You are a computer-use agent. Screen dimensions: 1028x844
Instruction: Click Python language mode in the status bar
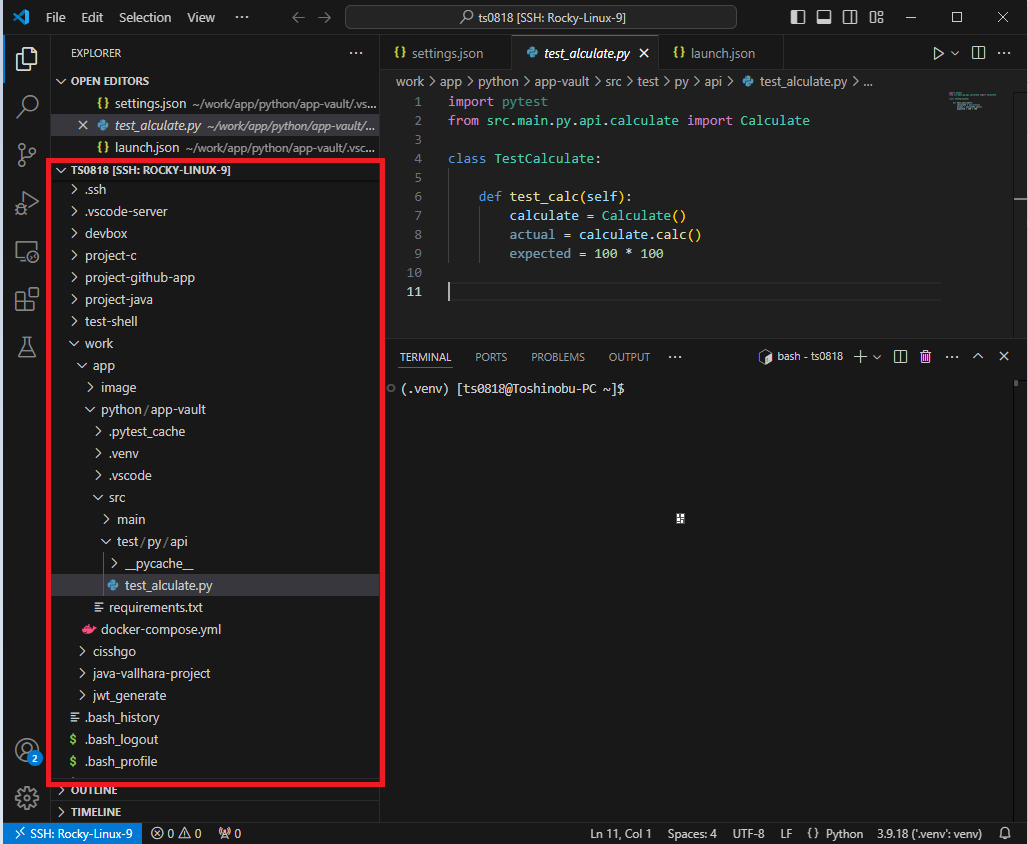(844, 833)
